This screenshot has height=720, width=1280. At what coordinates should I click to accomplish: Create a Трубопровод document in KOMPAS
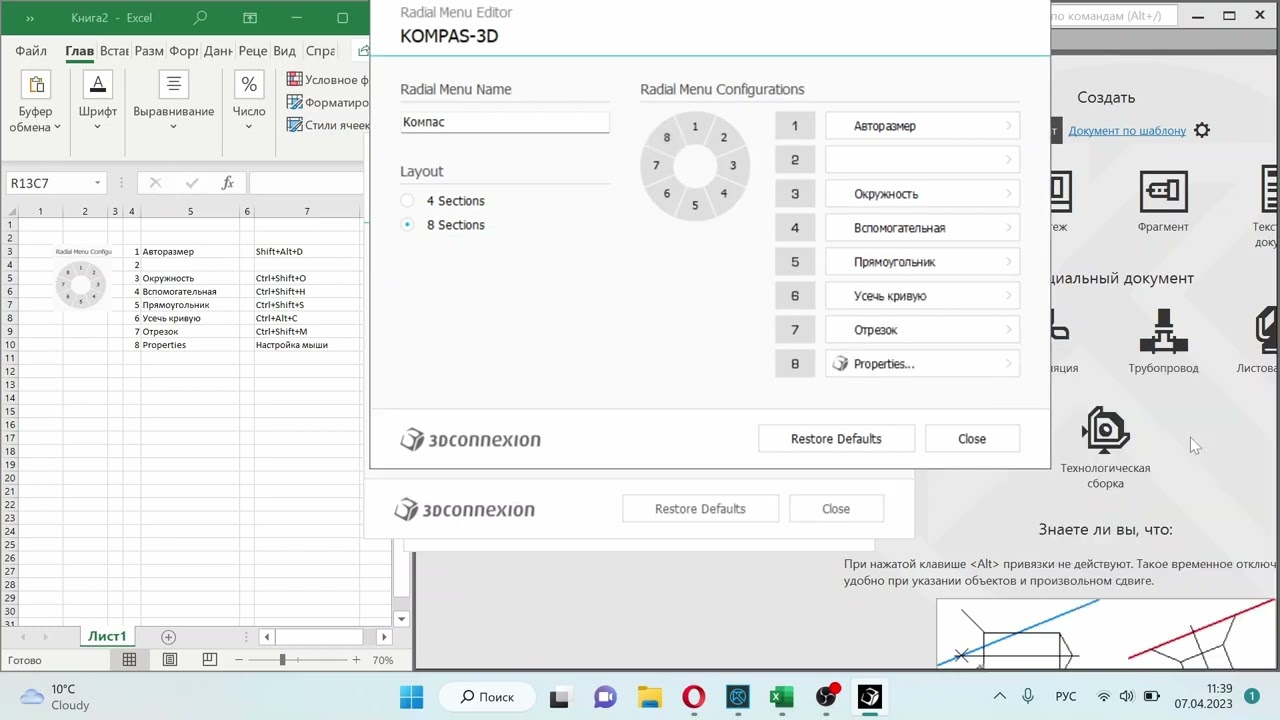point(1163,341)
